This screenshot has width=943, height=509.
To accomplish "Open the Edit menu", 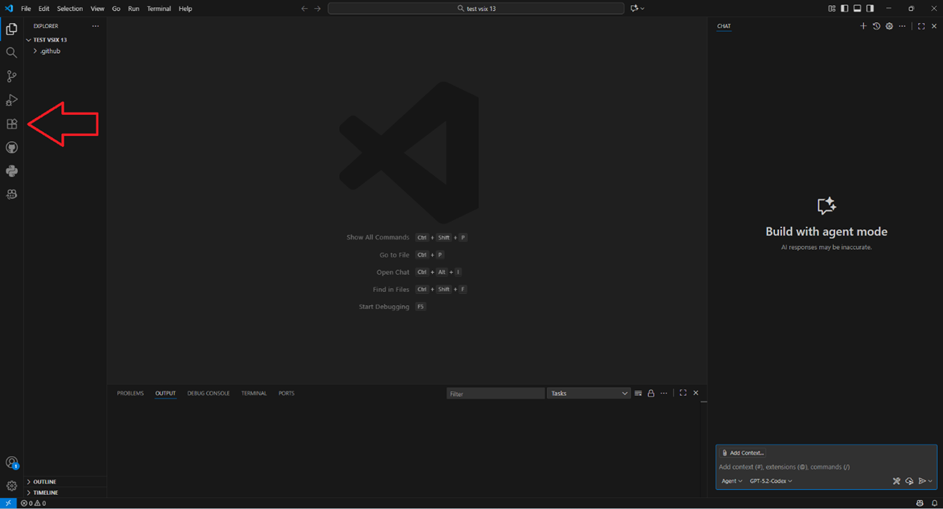I will pos(44,8).
